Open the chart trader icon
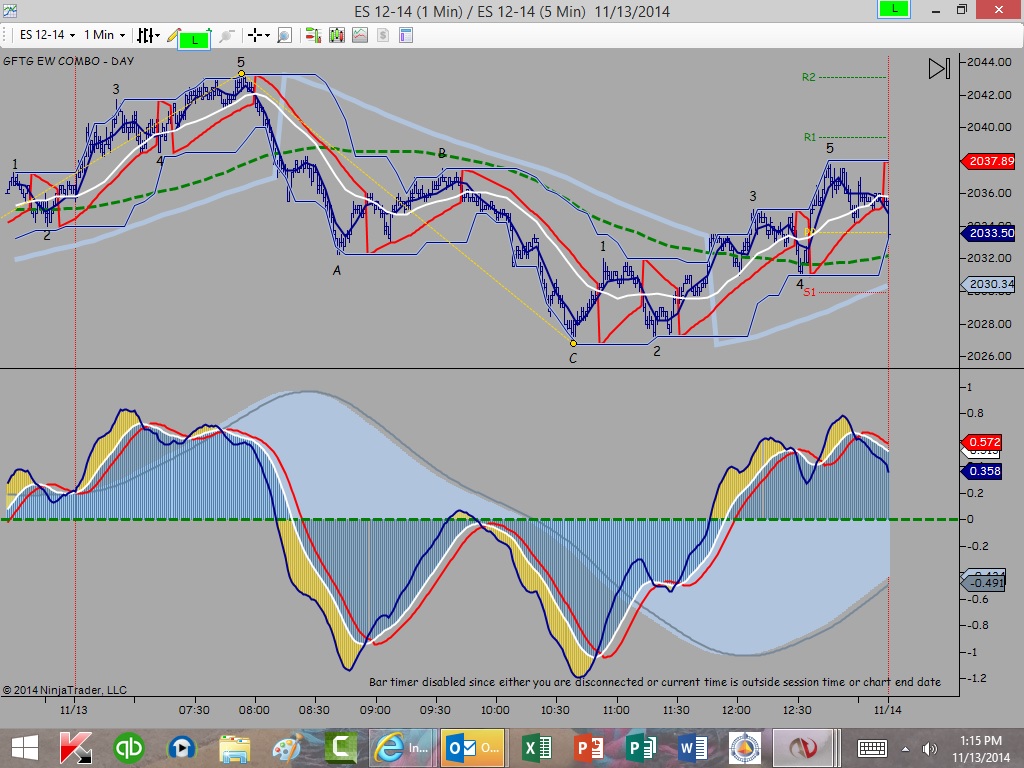This screenshot has height=768, width=1024. point(313,35)
